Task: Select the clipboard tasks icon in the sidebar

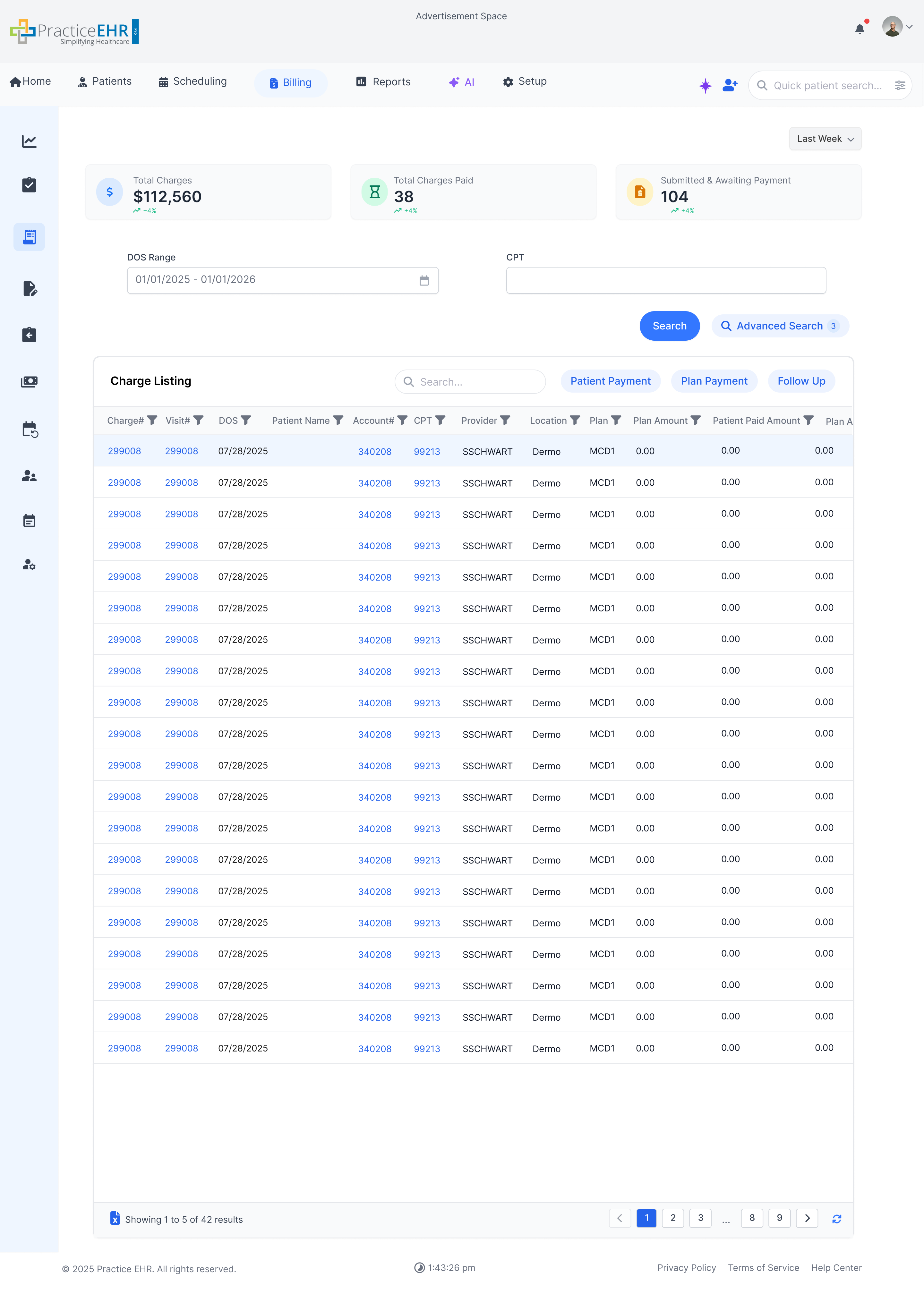Action: pos(29,185)
